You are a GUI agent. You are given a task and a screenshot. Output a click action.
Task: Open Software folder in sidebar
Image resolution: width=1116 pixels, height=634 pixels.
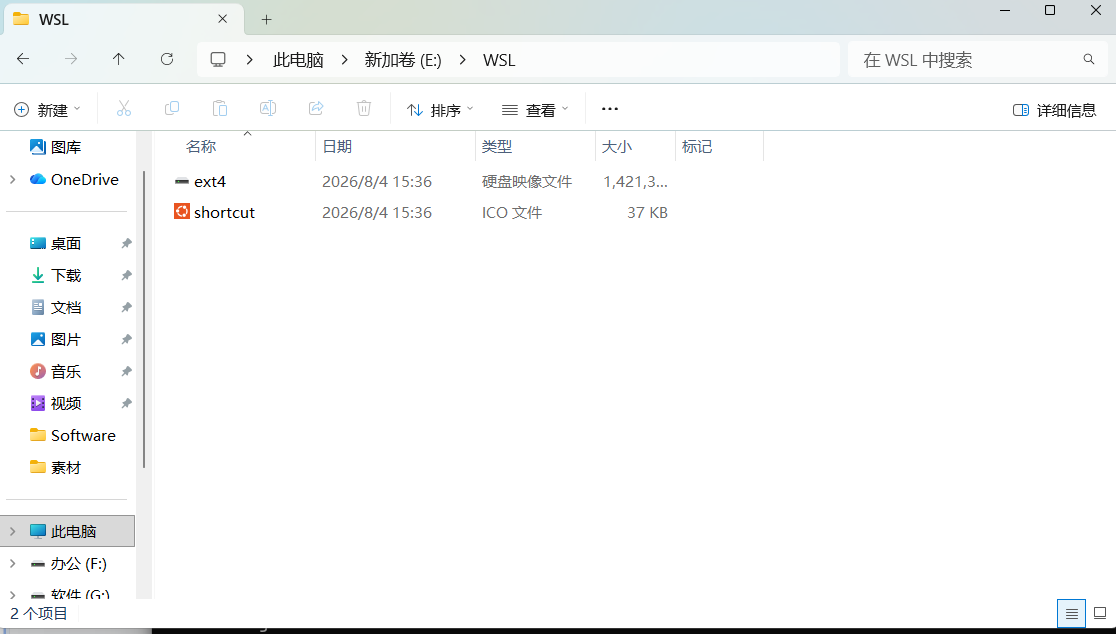(x=73, y=435)
